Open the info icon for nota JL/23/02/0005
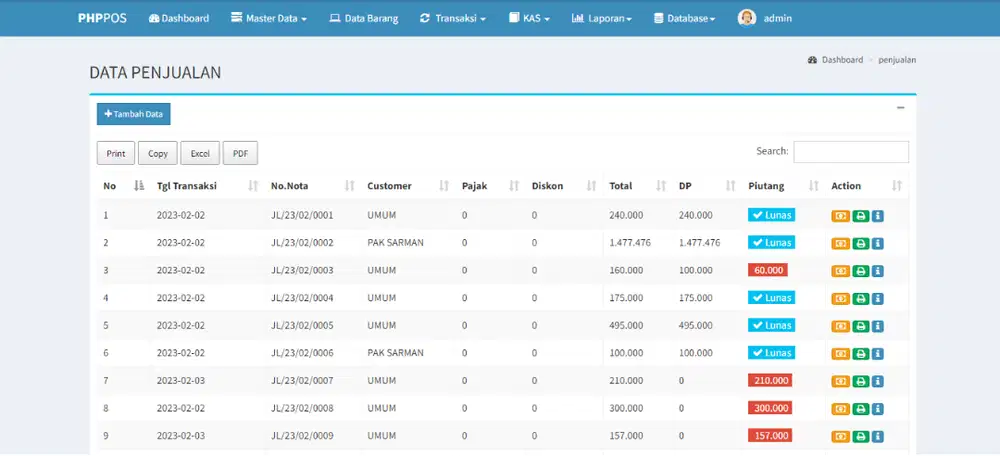The width and height of the screenshot is (1000, 456). click(878, 326)
